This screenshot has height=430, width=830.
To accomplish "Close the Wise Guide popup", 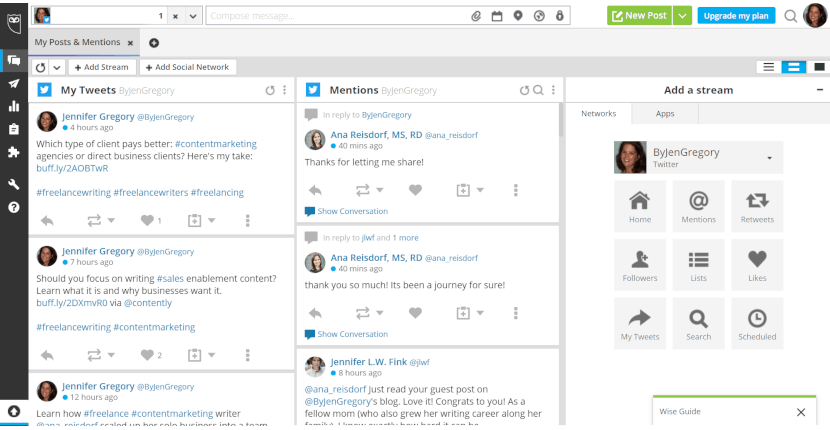I will [x=801, y=412].
